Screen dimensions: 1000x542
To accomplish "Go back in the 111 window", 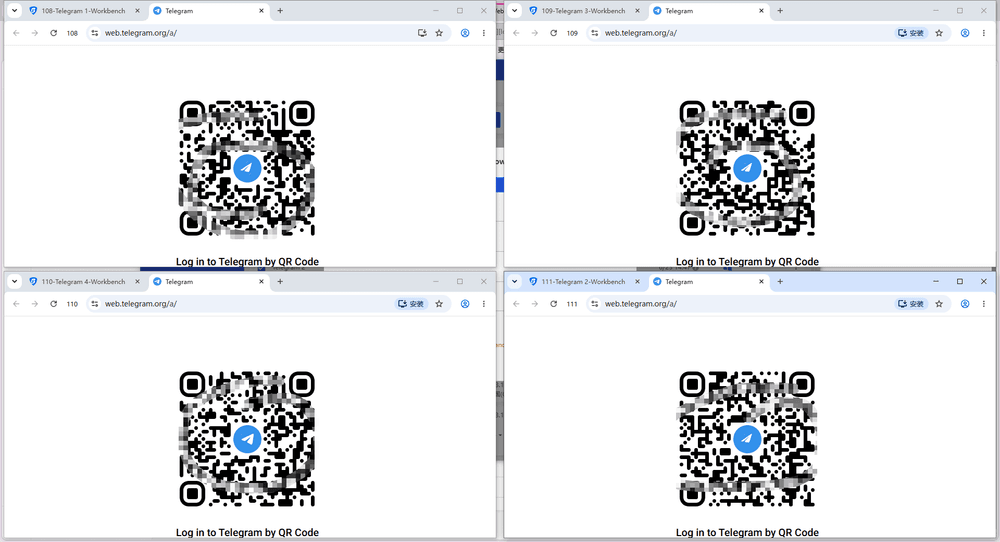I will coord(517,304).
